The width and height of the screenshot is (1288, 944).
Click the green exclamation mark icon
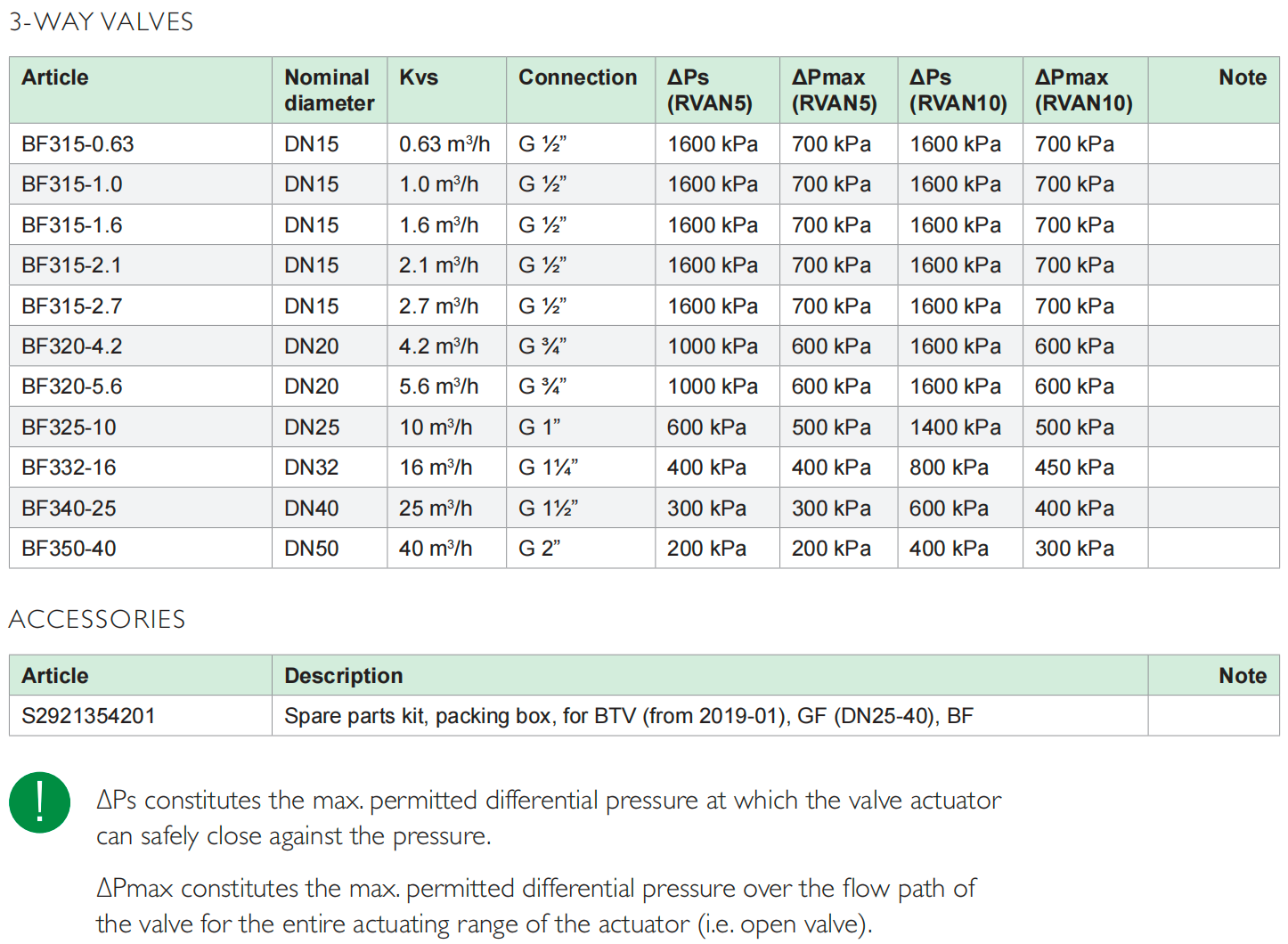pos(39,802)
